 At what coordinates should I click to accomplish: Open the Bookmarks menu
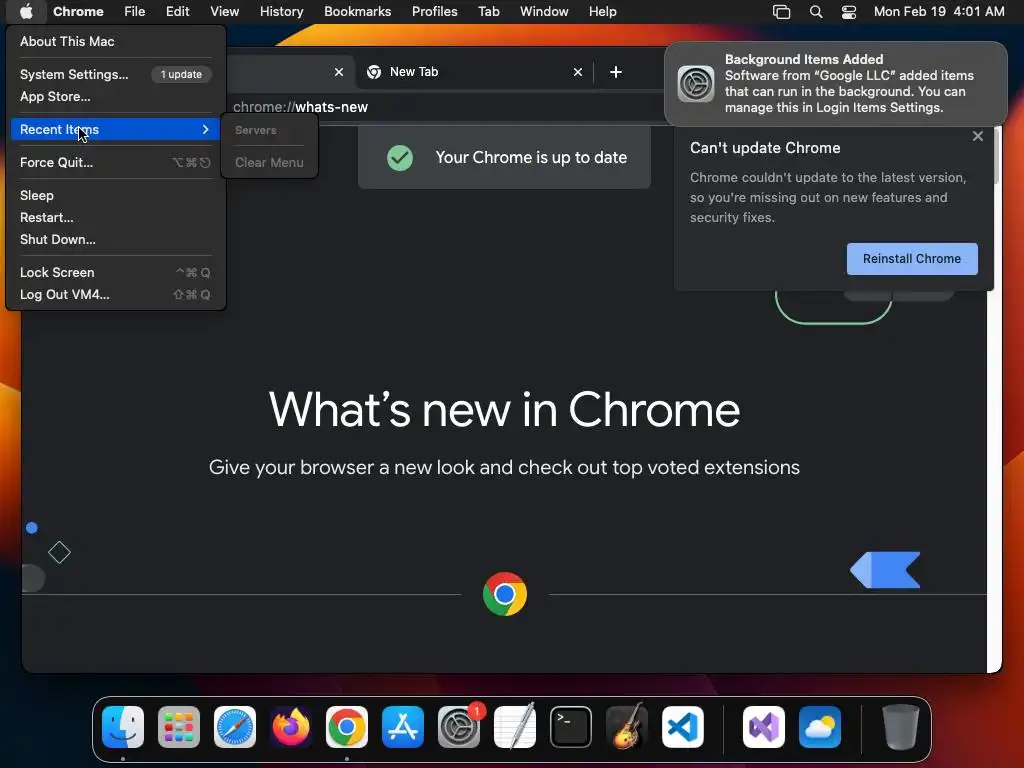[357, 11]
